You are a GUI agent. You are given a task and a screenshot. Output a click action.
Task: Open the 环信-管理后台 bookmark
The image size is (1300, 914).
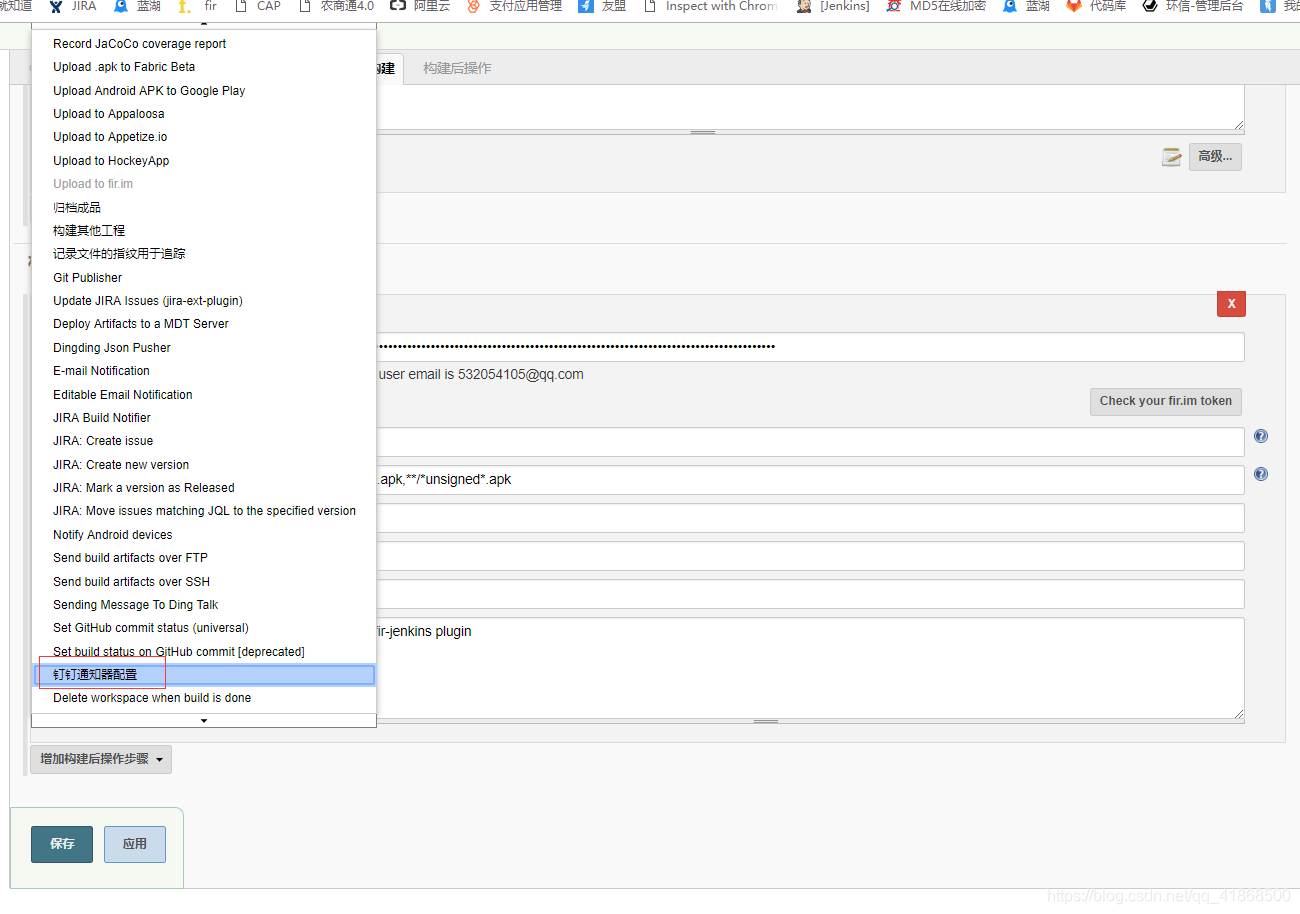pyautogui.click(x=1193, y=6)
